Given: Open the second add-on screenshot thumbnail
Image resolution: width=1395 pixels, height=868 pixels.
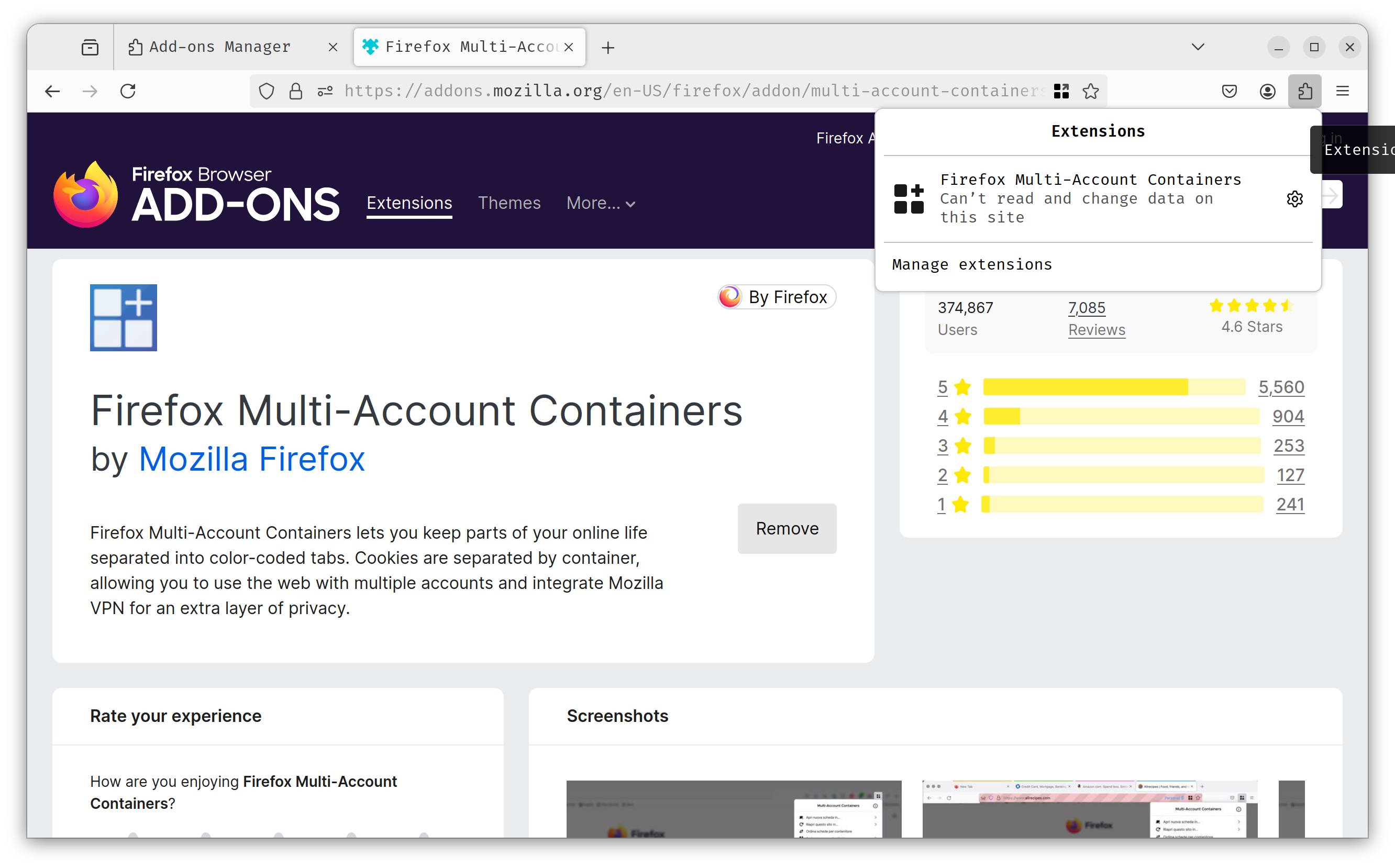Looking at the screenshot, I should coord(1090,809).
